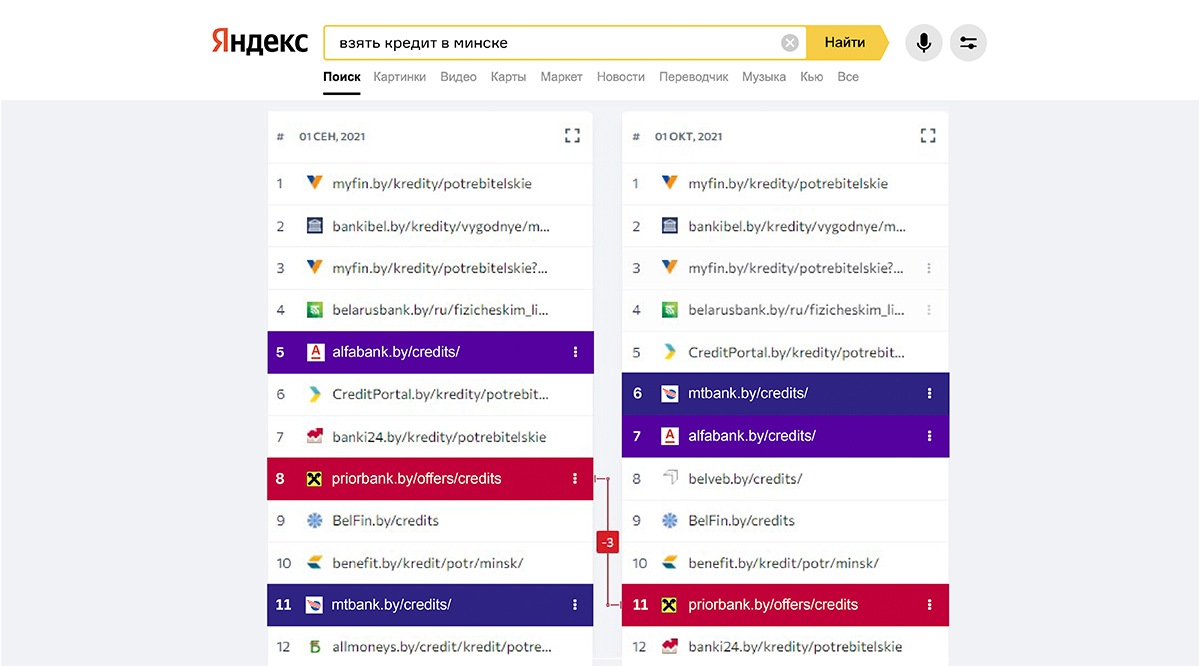The width and height of the screenshot is (1200, 666).
Task: Click benefit.by favicon in October row 10
Action: pos(670,563)
